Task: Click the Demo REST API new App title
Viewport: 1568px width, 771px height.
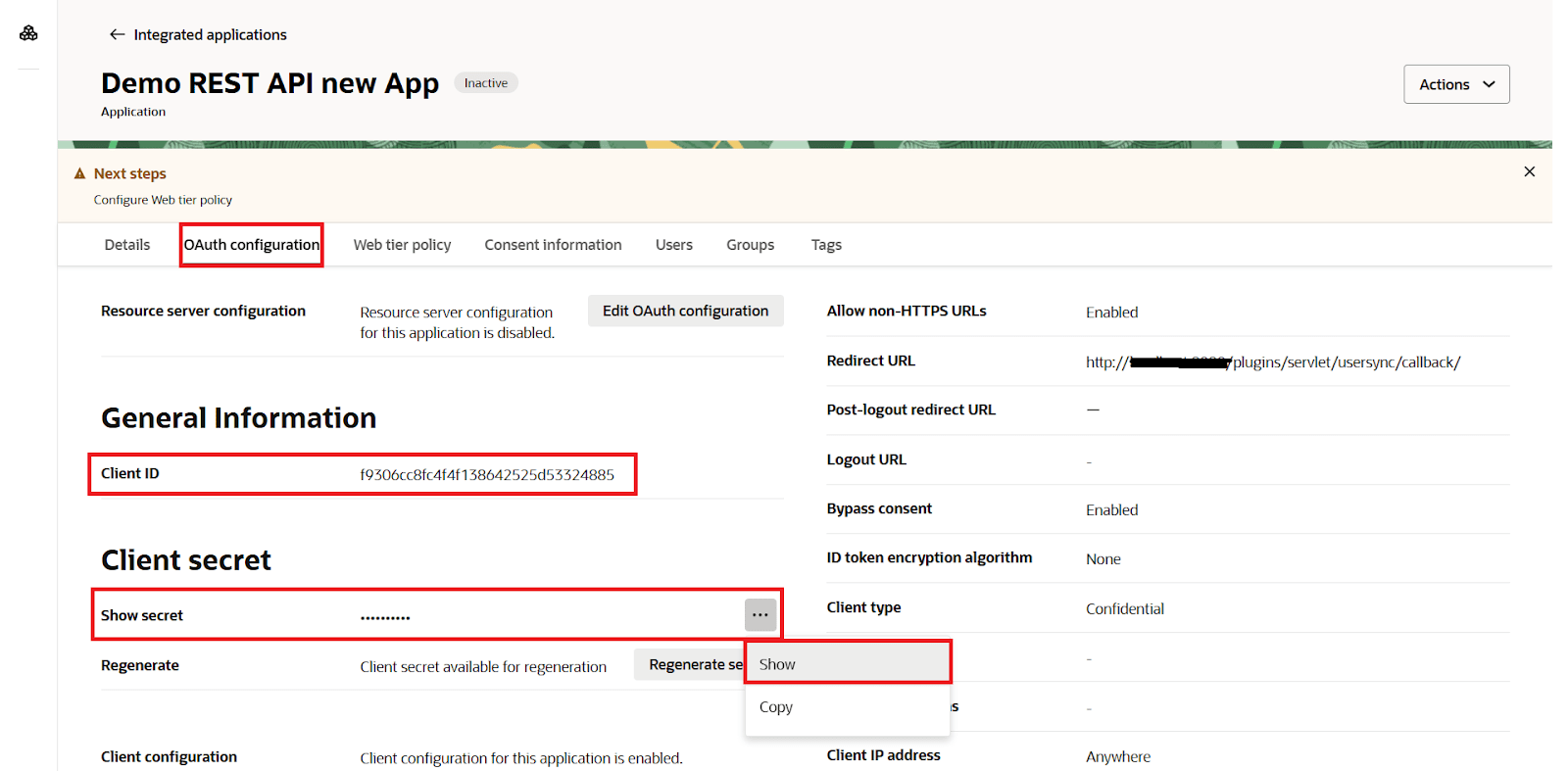Action: coord(269,83)
